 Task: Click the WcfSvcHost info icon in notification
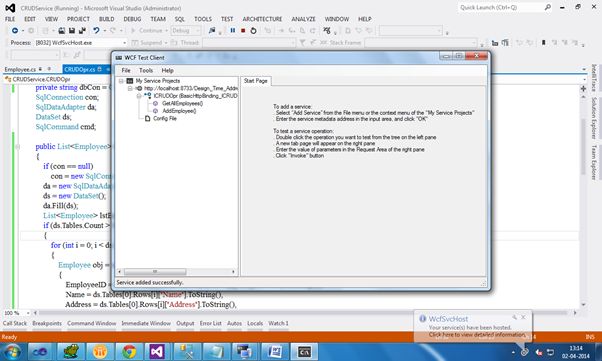point(423,319)
